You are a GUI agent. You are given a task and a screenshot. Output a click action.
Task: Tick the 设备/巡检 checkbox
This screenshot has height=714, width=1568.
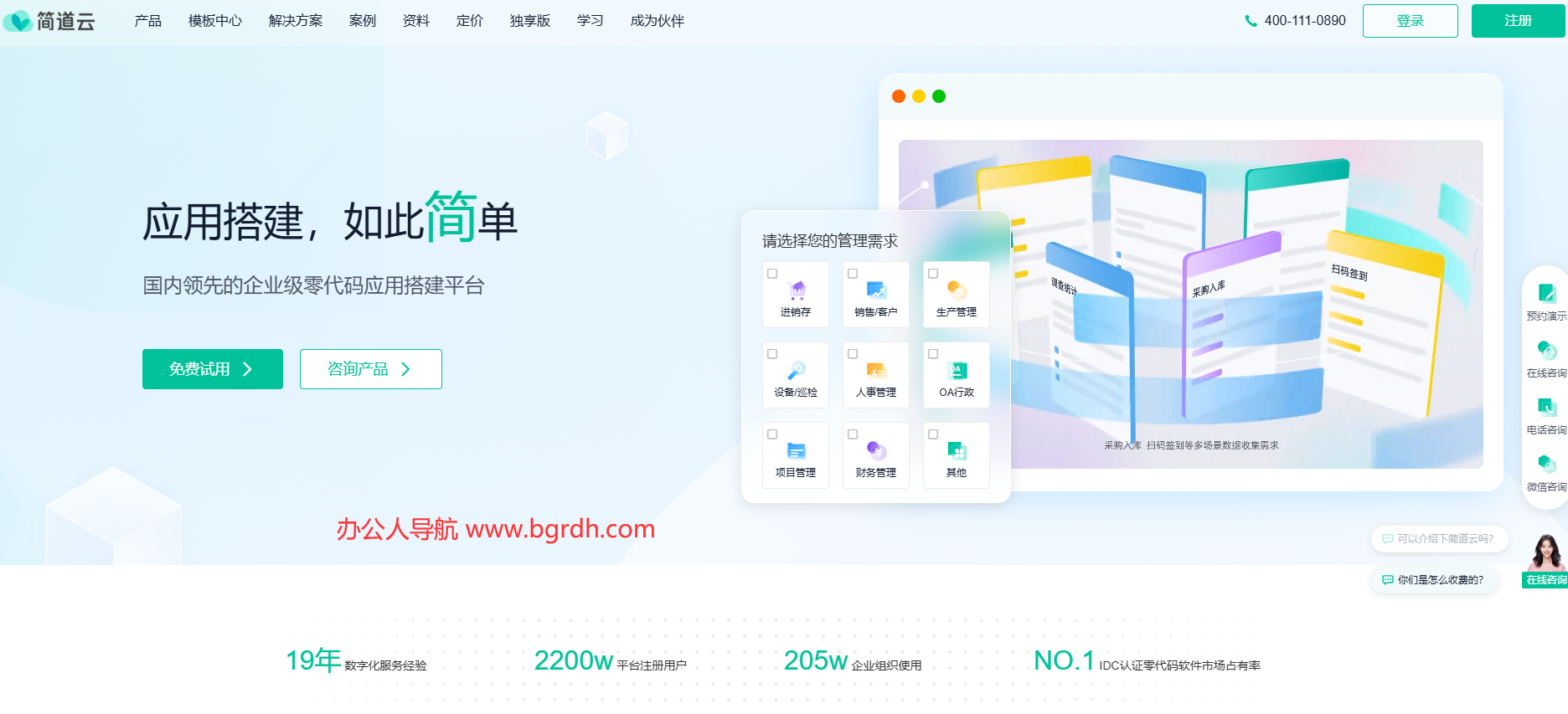pyautogui.click(x=772, y=354)
